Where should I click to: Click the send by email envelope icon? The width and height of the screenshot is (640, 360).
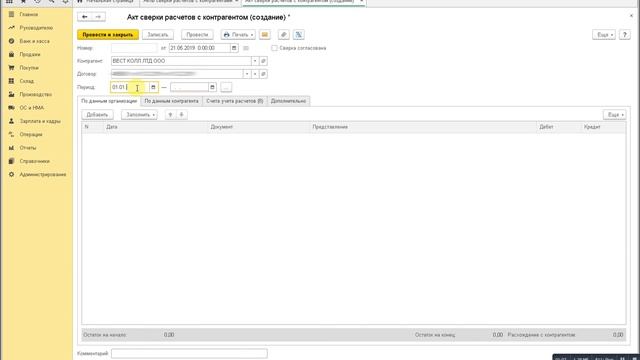tap(264, 35)
